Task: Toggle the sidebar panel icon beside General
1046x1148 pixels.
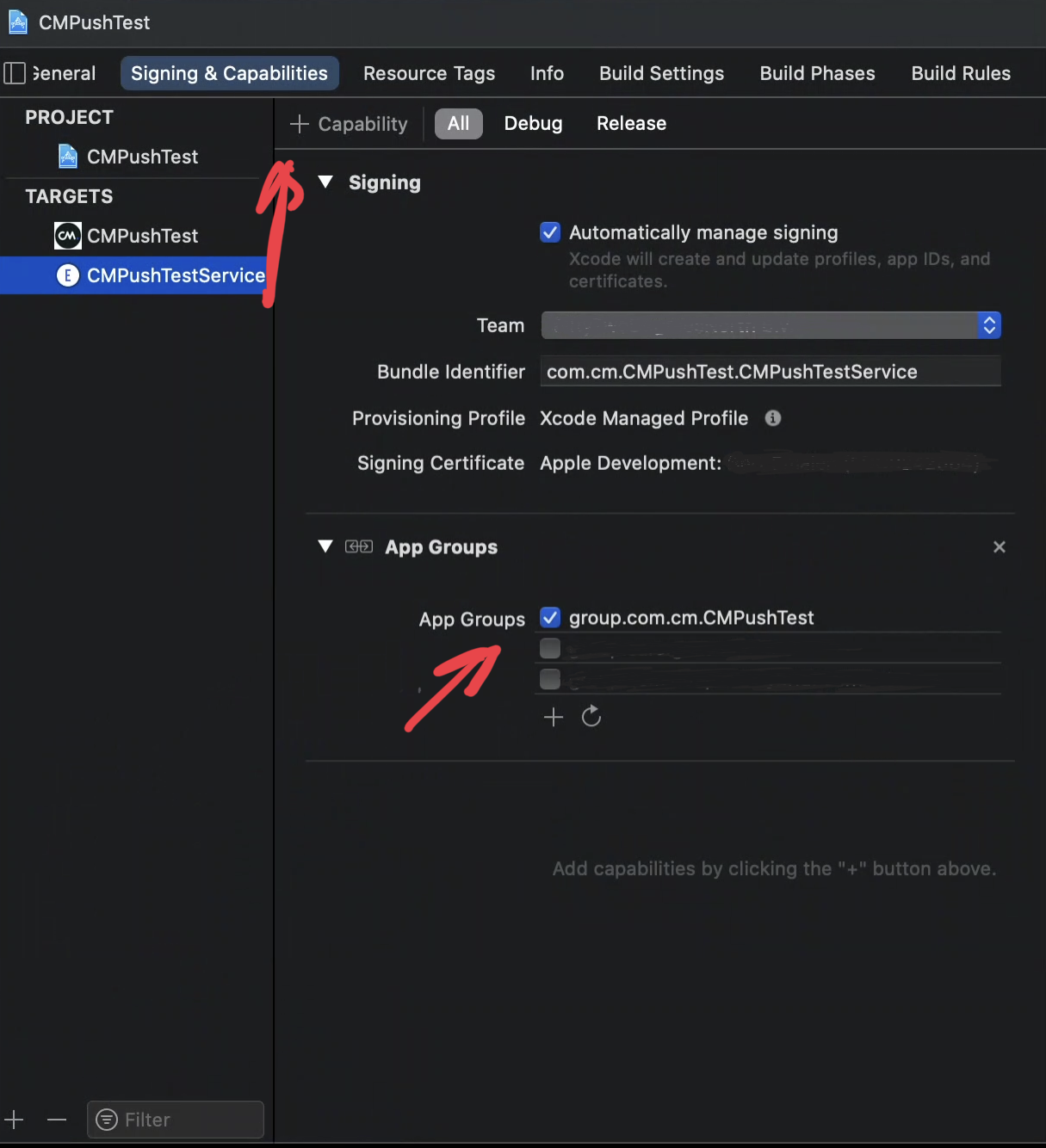Action: [15, 73]
